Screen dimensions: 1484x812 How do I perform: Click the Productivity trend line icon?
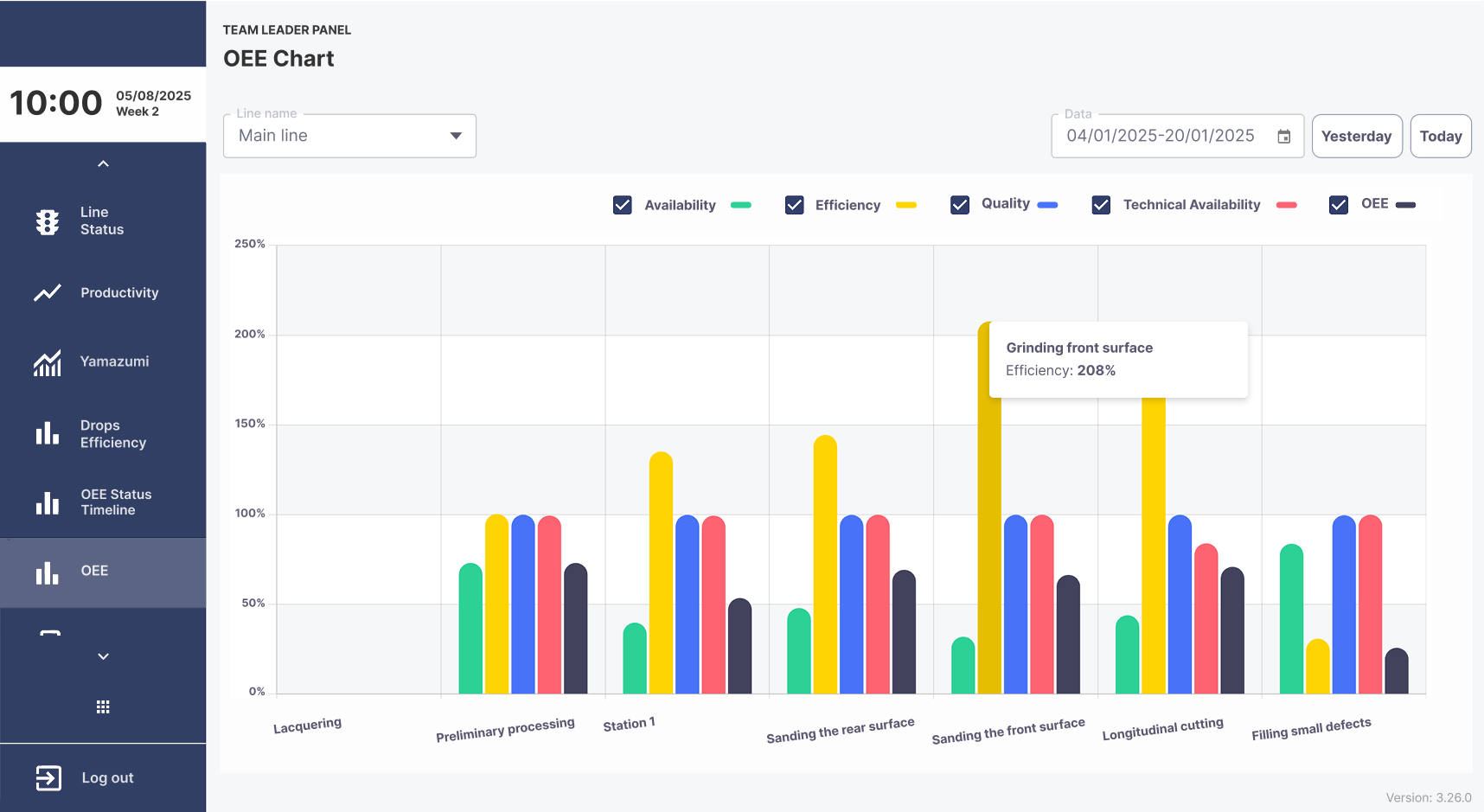tap(48, 293)
